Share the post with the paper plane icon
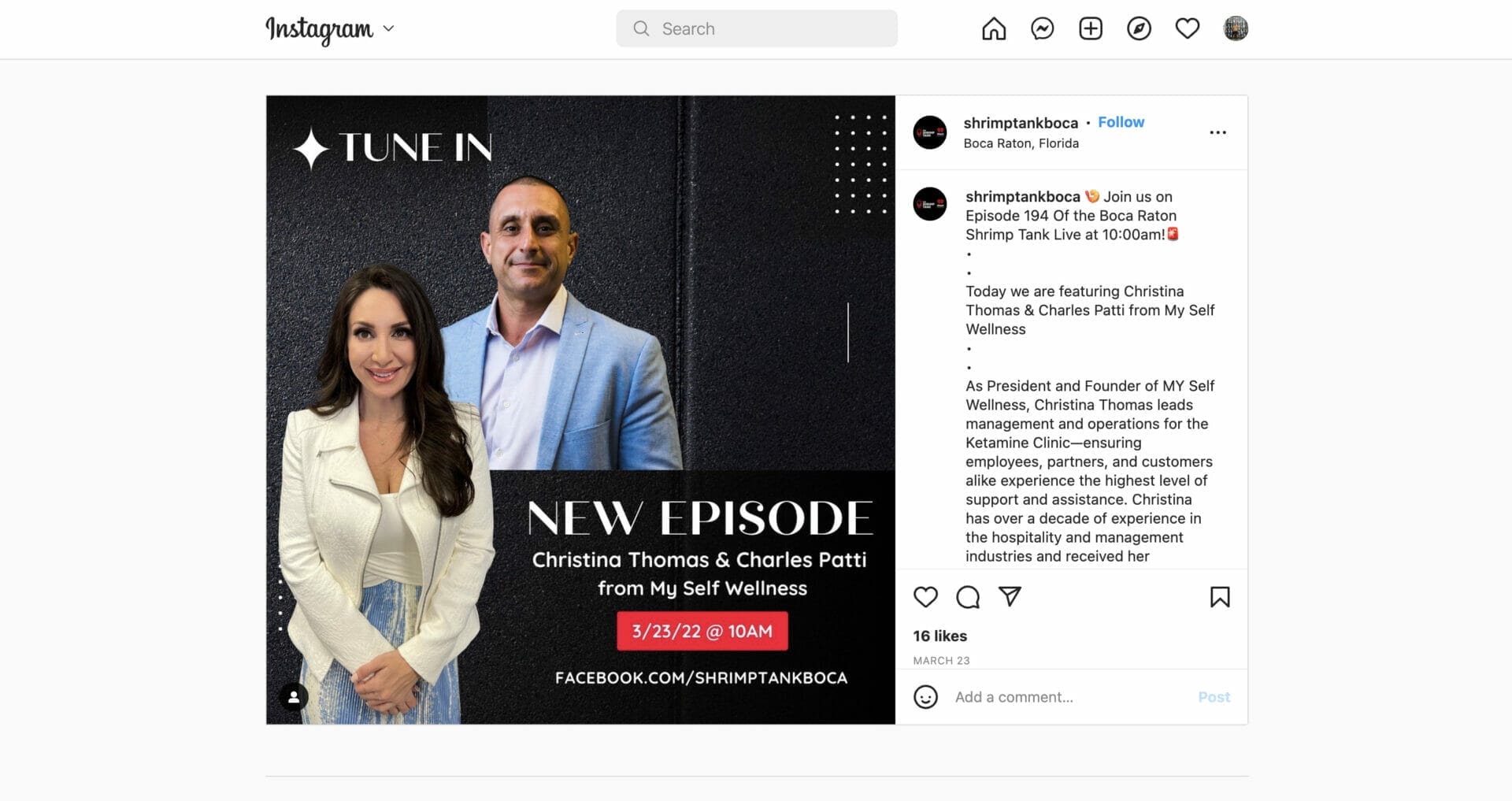1512x801 pixels. (x=1010, y=597)
